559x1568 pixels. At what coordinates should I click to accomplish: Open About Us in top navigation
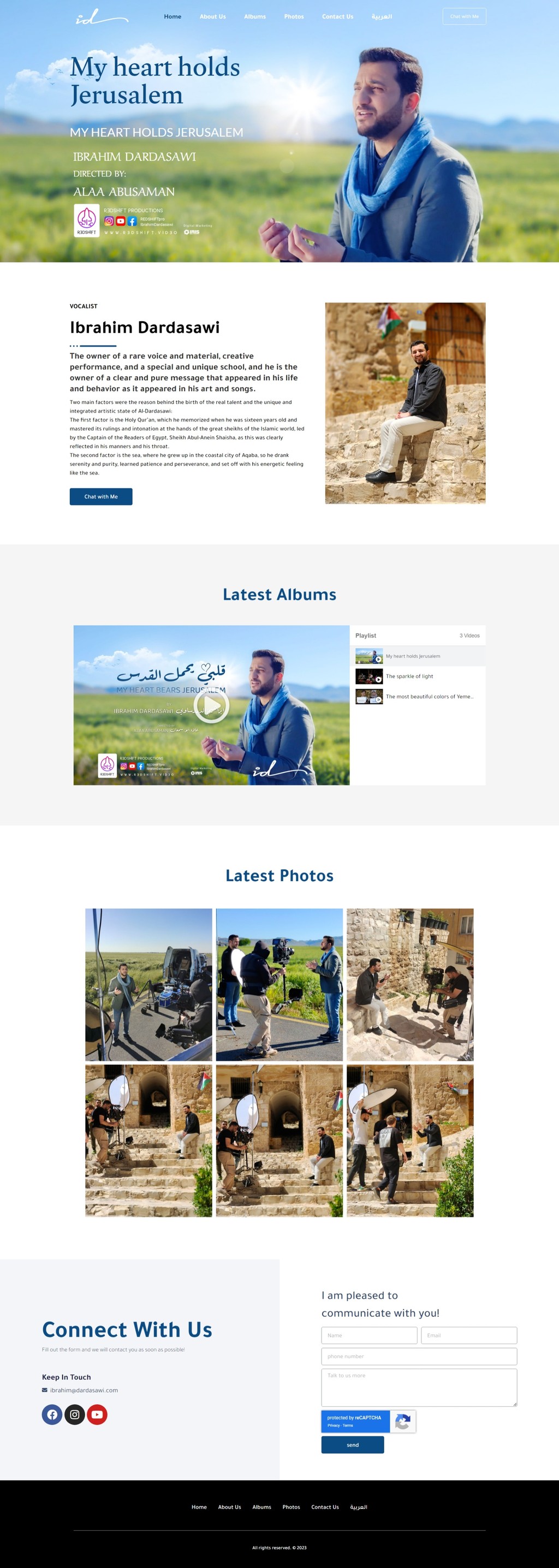click(x=212, y=16)
